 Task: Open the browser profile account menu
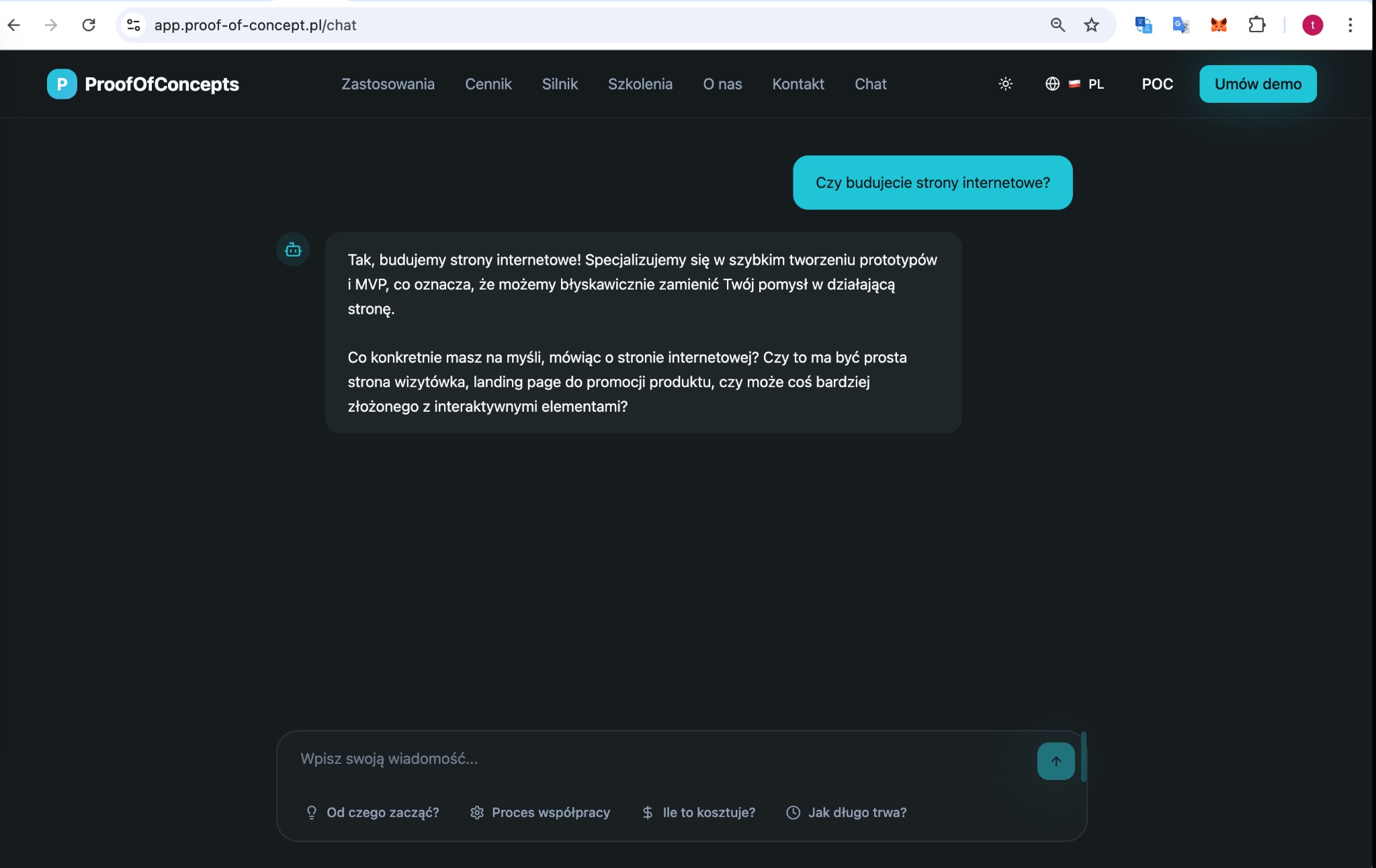pos(1311,25)
